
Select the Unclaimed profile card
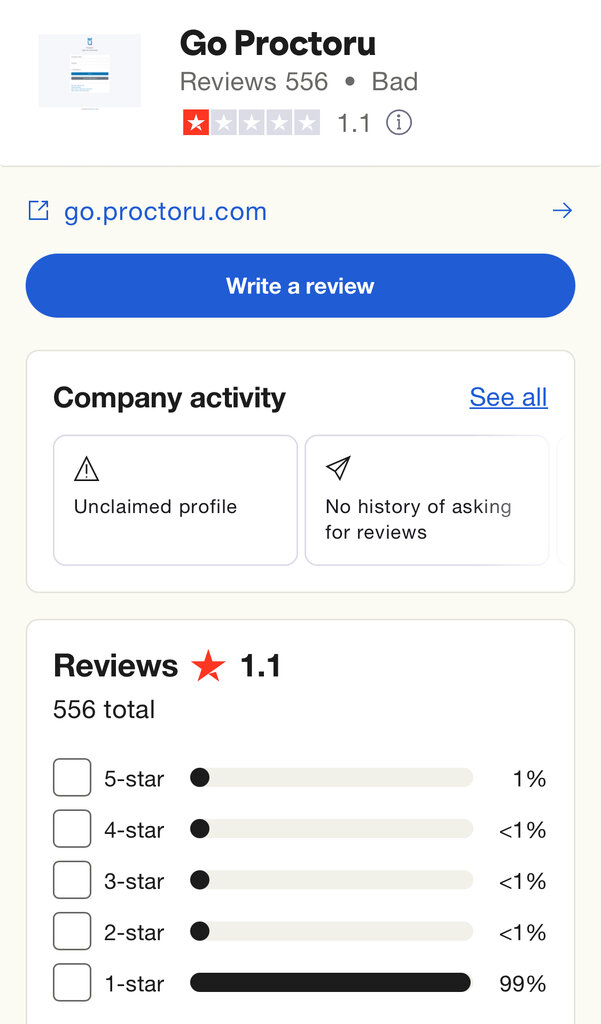click(175, 500)
